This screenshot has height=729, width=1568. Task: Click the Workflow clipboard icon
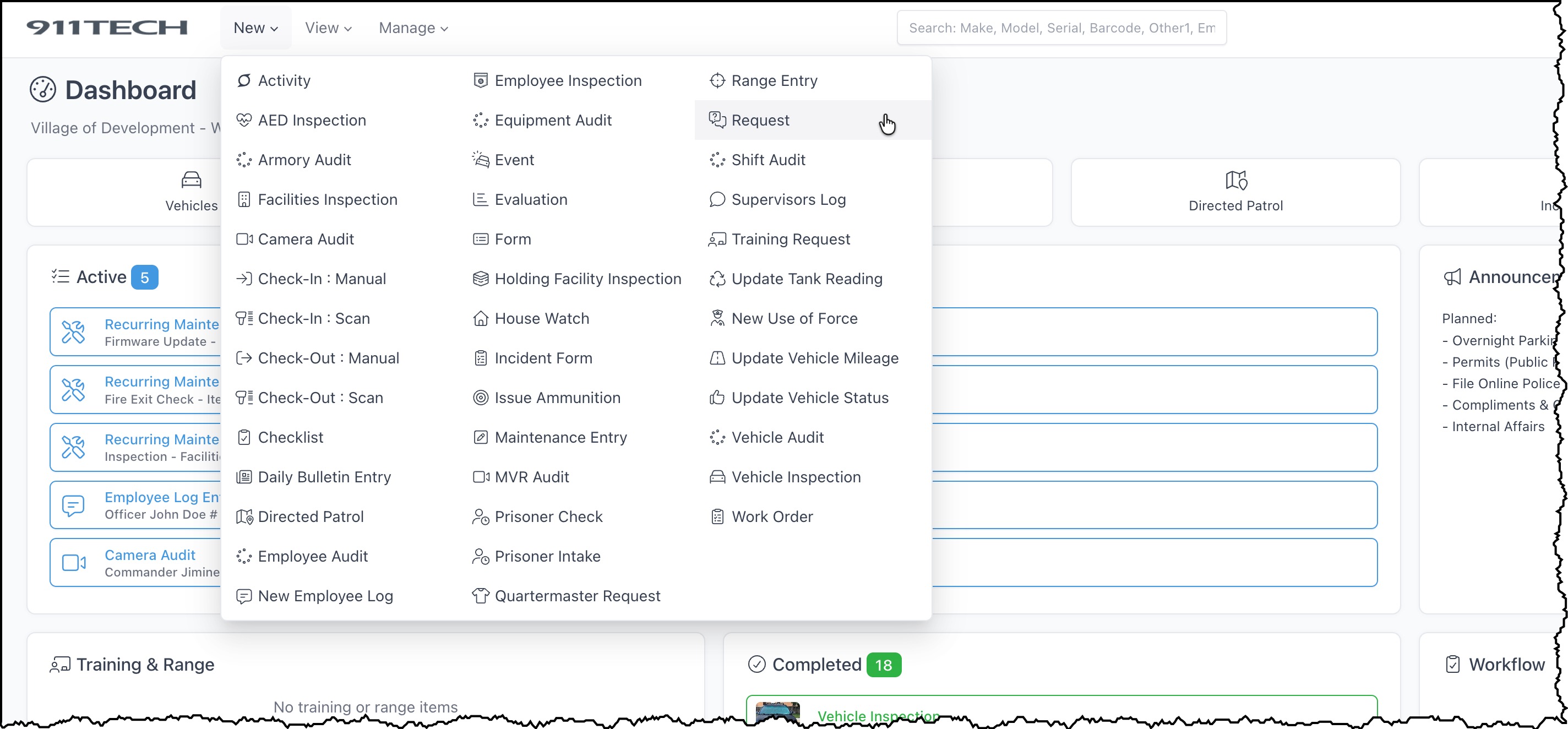[x=1452, y=664]
